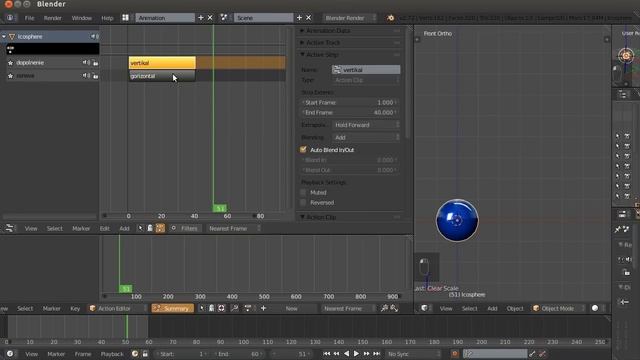Toggle Icosphere animation data mute speaker
This screenshot has height=360, width=640.
(94, 36)
